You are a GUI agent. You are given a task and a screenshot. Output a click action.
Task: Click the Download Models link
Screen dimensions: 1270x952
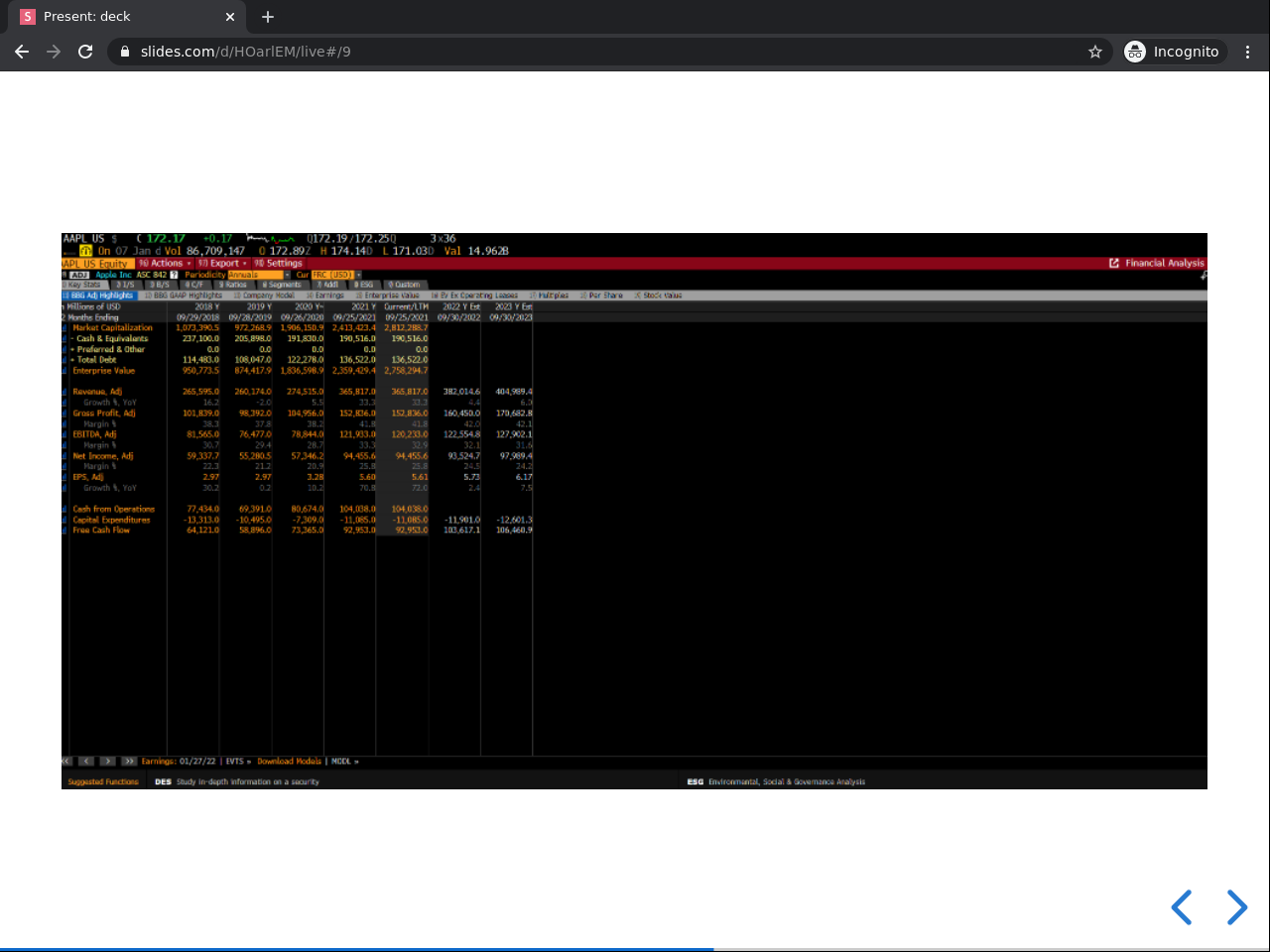289,762
